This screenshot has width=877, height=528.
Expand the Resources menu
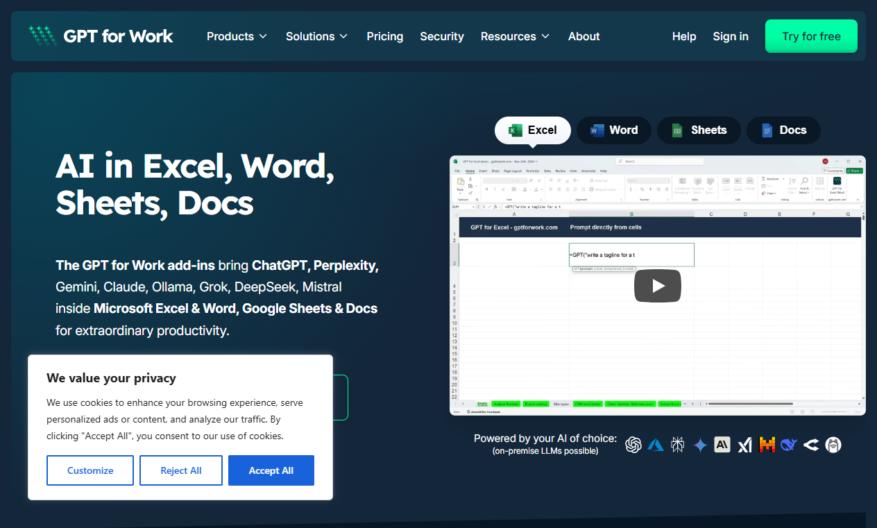[515, 36]
